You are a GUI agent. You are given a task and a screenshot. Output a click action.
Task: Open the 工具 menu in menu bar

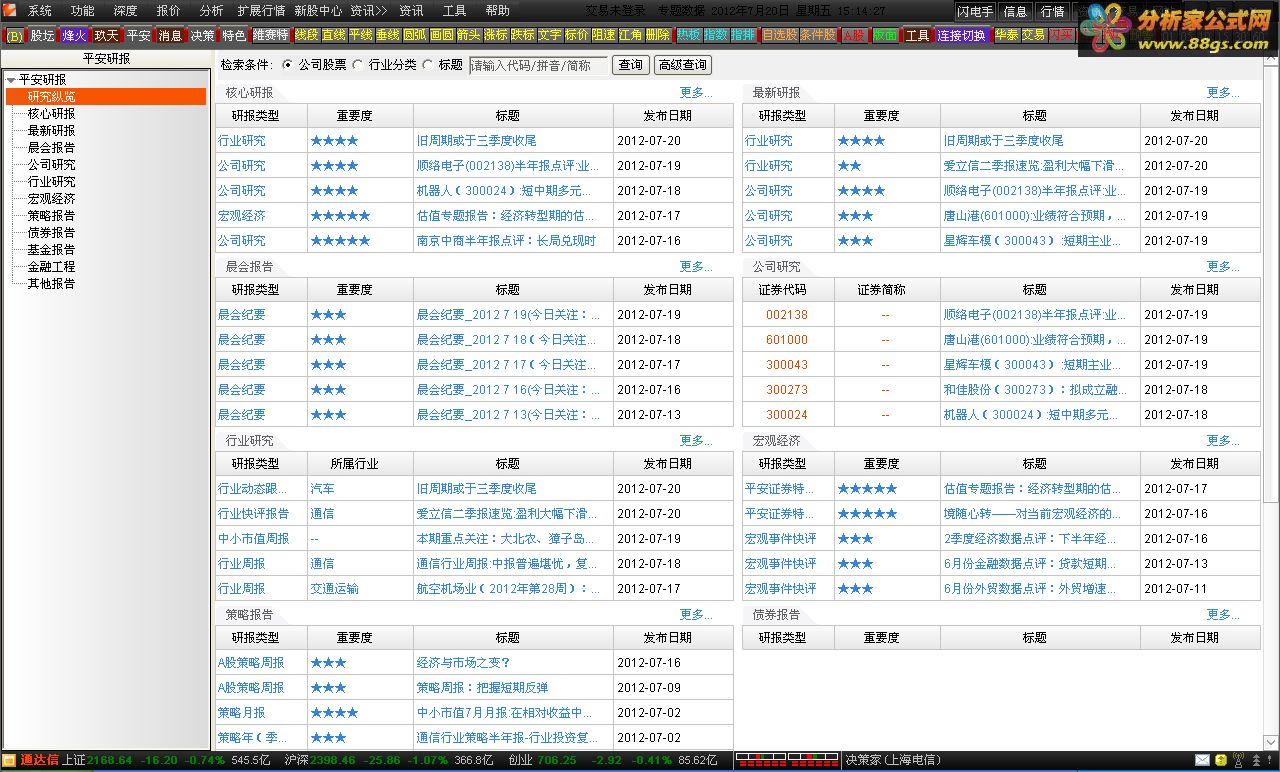tap(454, 11)
